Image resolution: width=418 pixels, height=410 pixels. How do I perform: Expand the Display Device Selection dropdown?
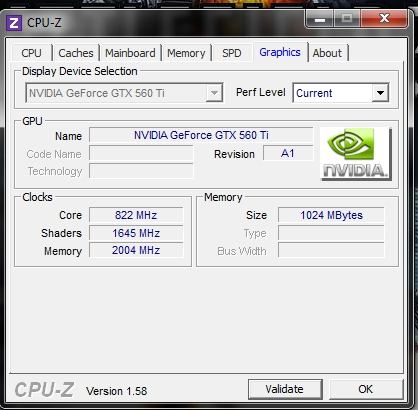(x=214, y=93)
